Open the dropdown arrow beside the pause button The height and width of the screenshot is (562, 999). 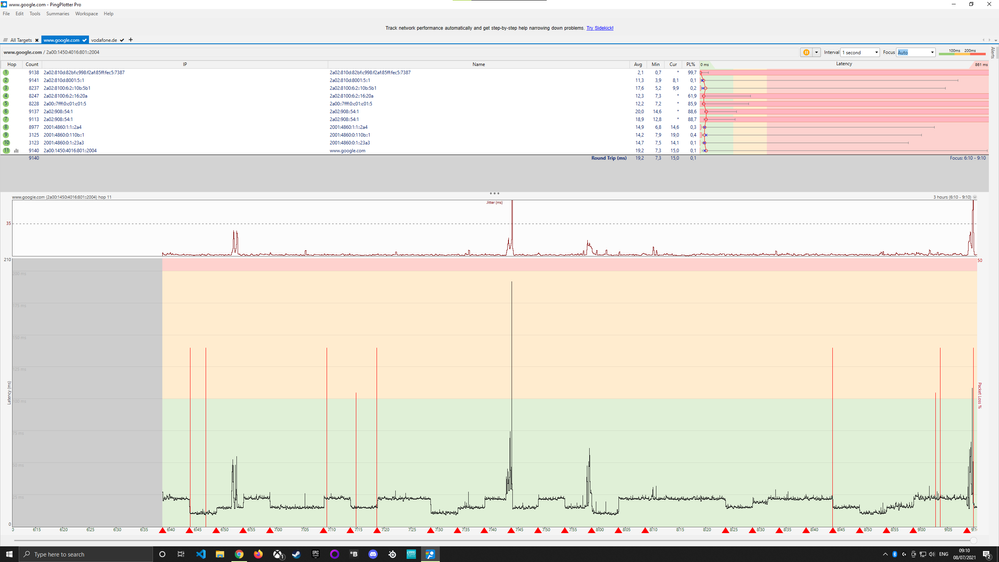(817, 52)
